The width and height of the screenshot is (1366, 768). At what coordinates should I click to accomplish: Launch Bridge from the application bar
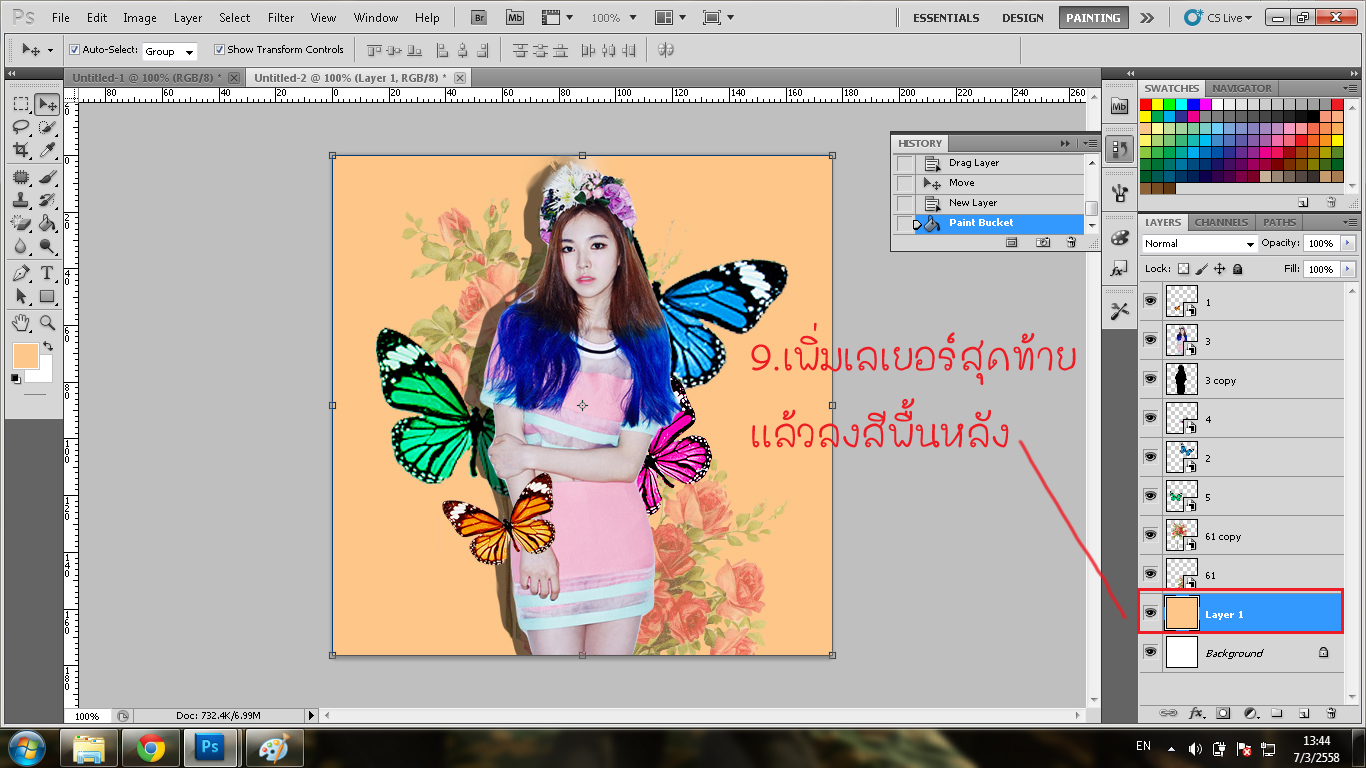[x=479, y=18]
